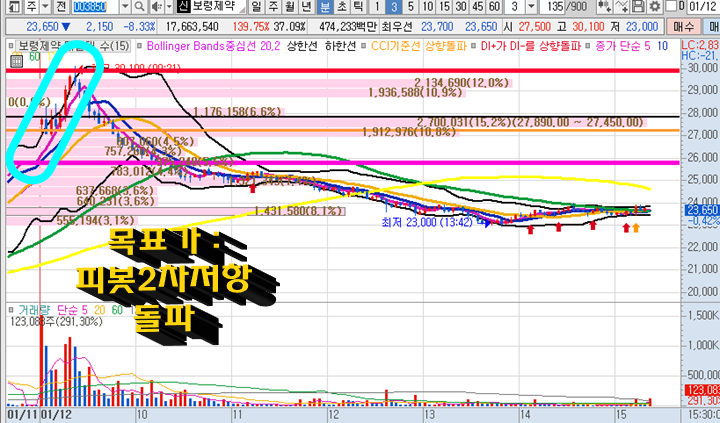Viewport: 720px width, 423px height.
Task: Select the 5-minute interval button
Action: (411, 6)
